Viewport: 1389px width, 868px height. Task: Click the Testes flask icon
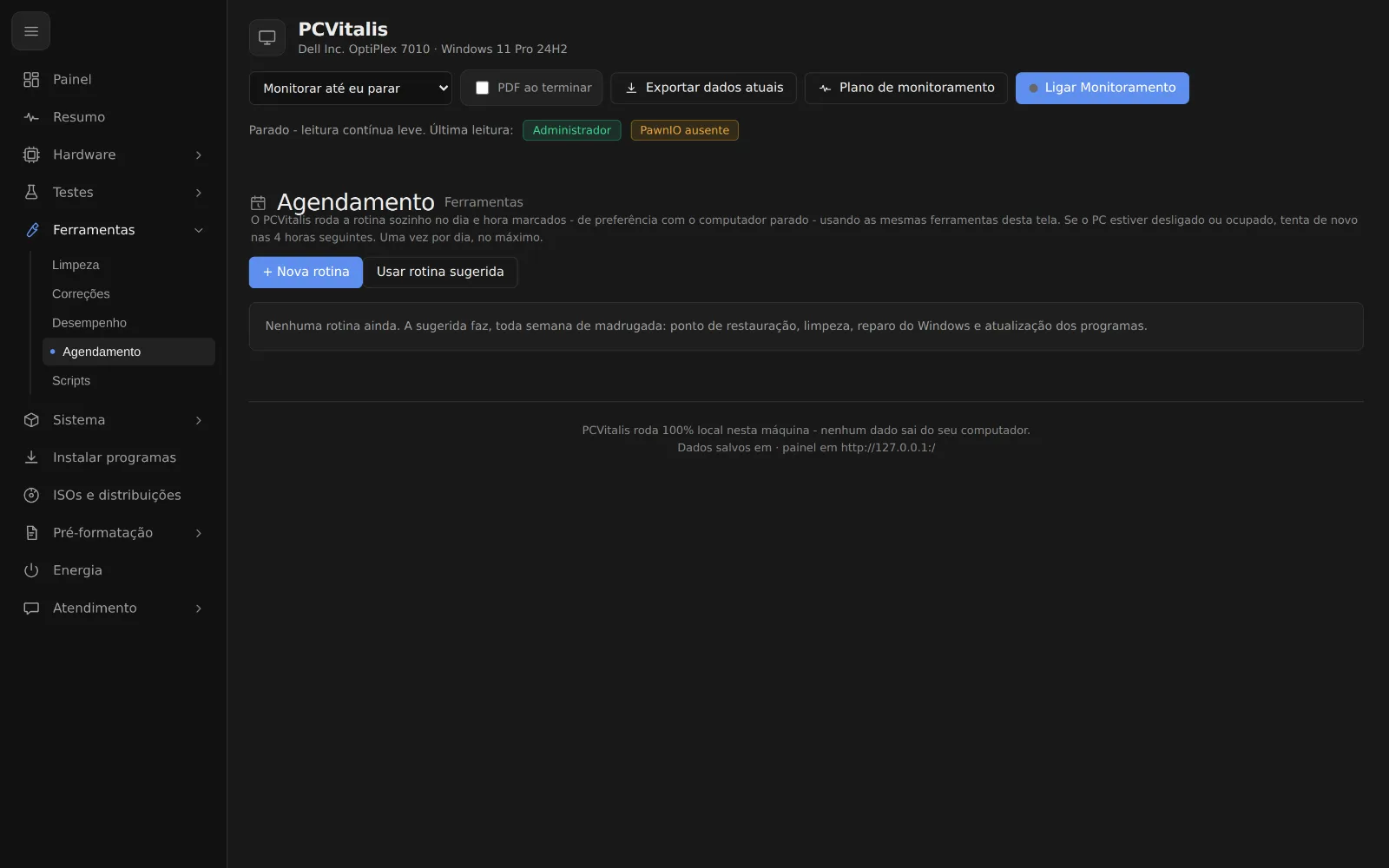click(x=31, y=193)
